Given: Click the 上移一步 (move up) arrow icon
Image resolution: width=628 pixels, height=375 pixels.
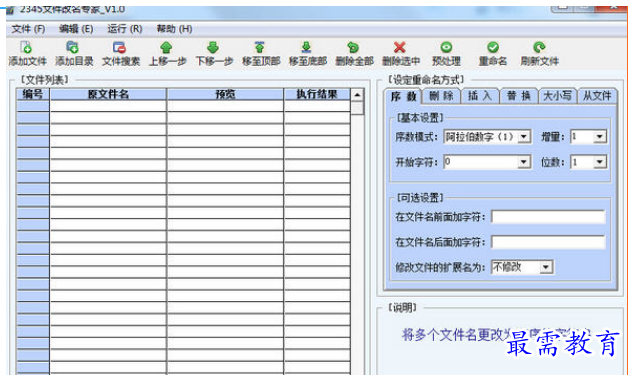Looking at the screenshot, I should [x=166, y=47].
